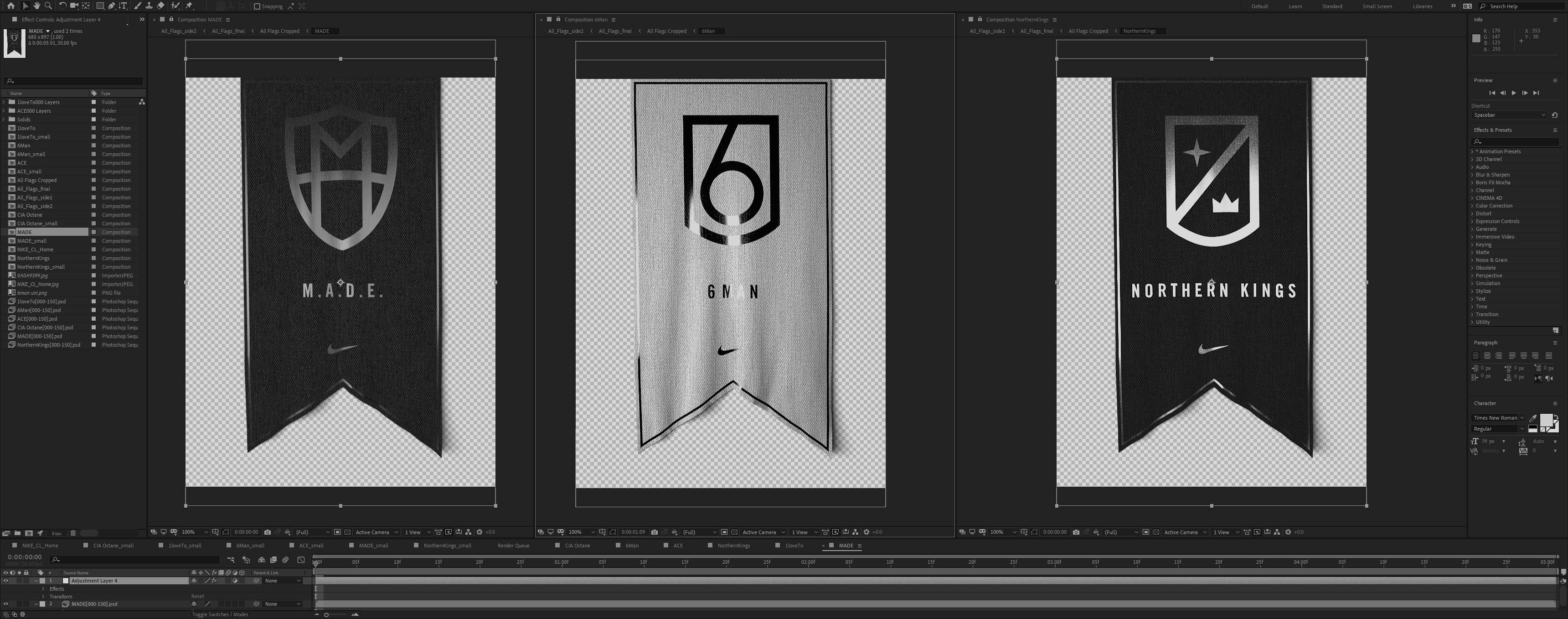Toggle transparency grid in MADE viewer
Image resolution: width=1568 pixels, height=619 pixels.
tap(347, 532)
